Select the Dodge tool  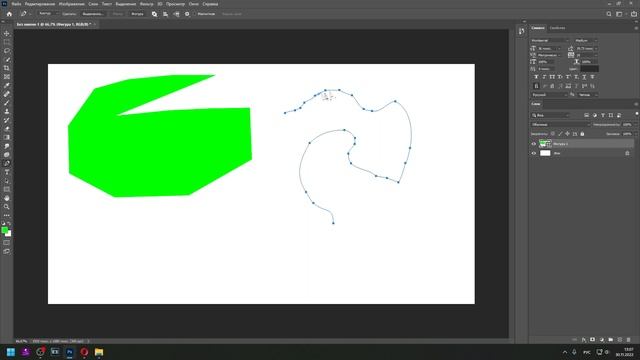tap(7, 155)
